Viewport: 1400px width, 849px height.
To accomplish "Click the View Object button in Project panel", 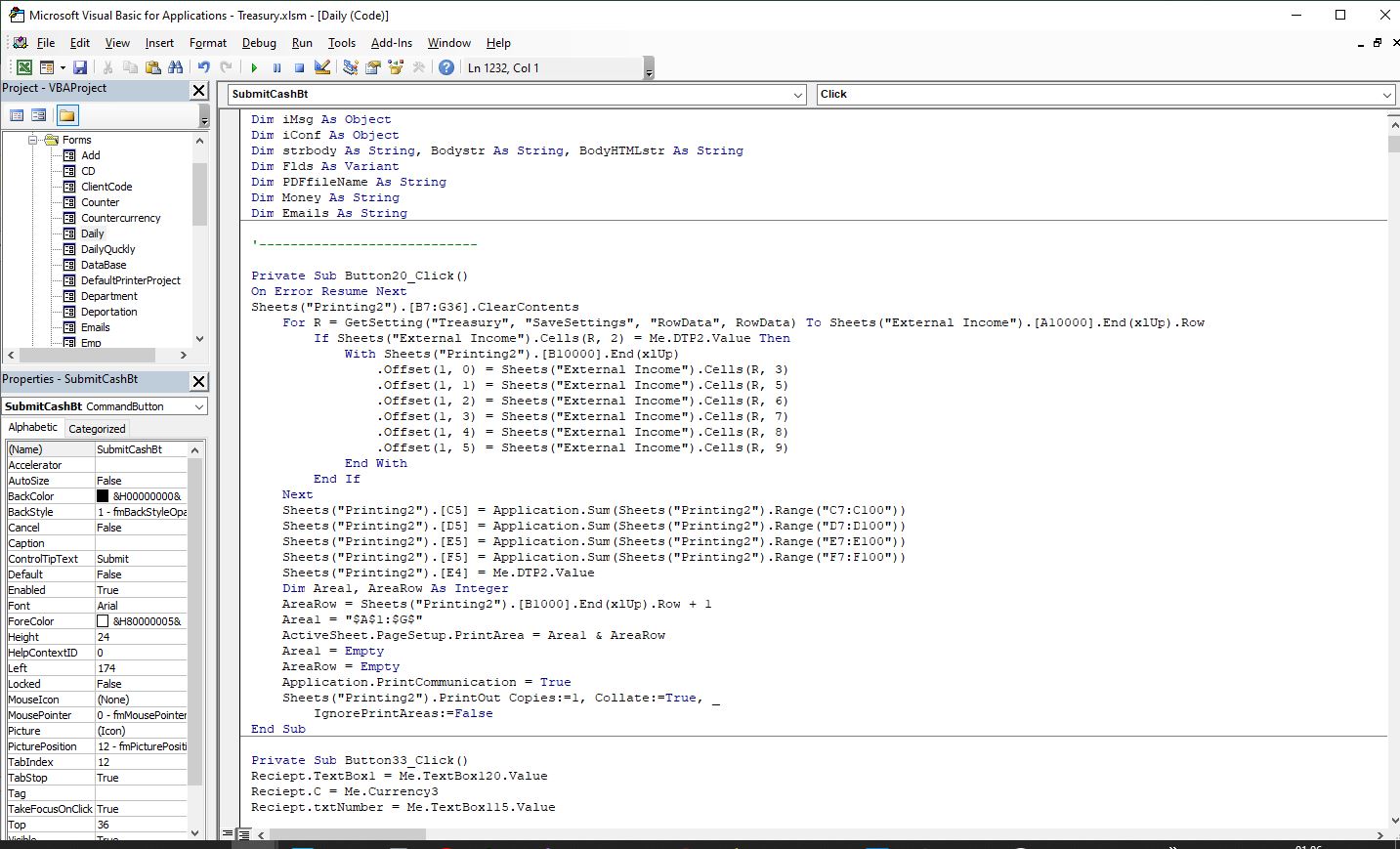I will tap(39, 115).
